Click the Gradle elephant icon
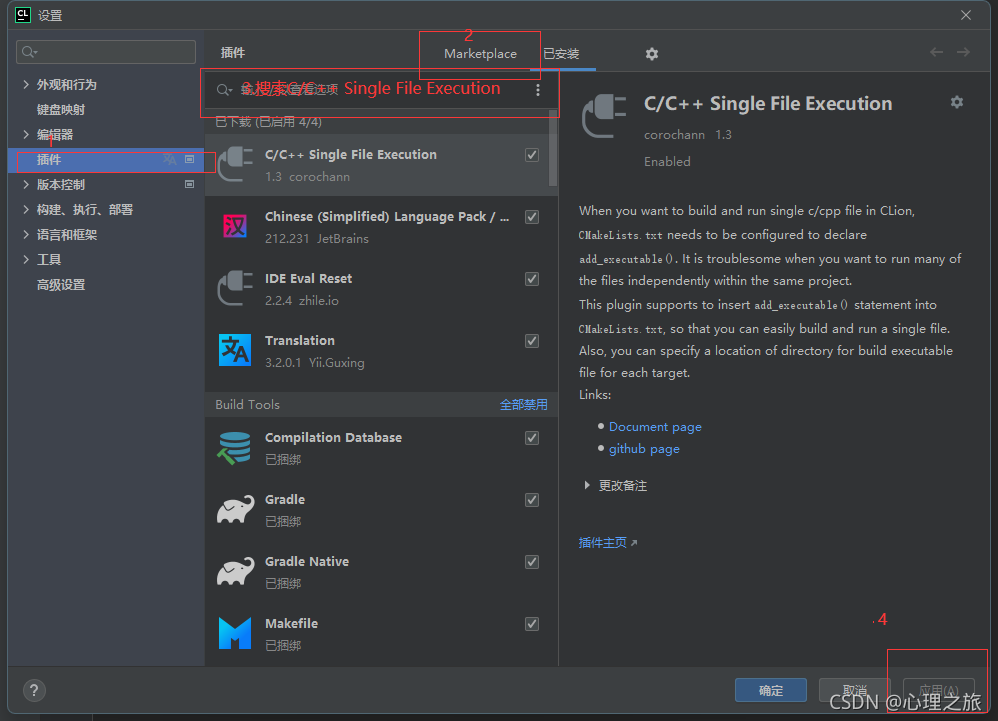The height and width of the screenshot is (721, 998). (235, 510)
